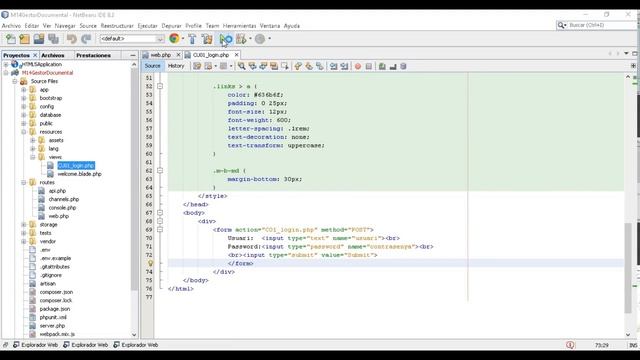Click the editor vertical scrollbar thumb
The height and width of the screenshot is (360, 640).
tap(628, 267)
